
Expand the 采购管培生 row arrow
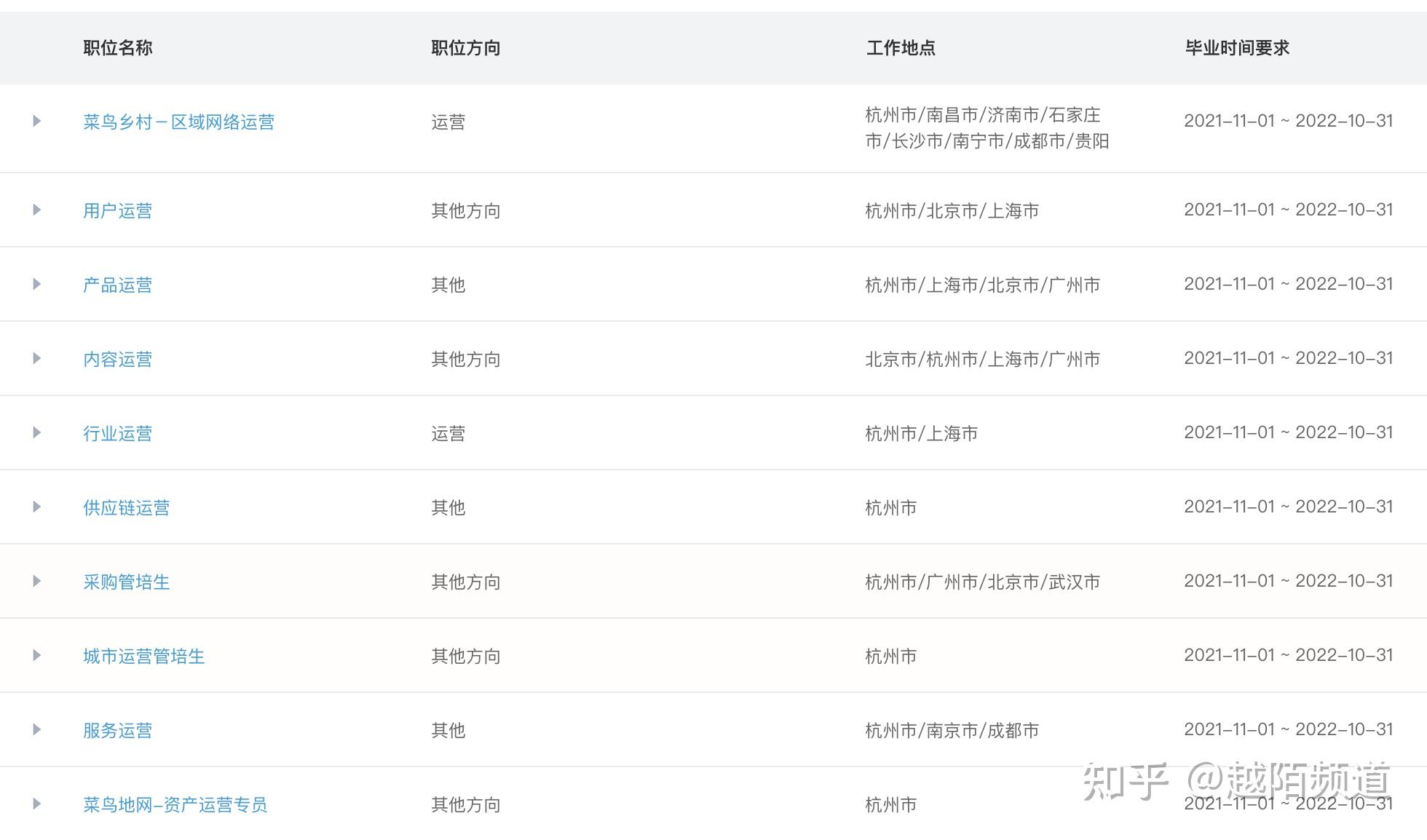(36, 582)
